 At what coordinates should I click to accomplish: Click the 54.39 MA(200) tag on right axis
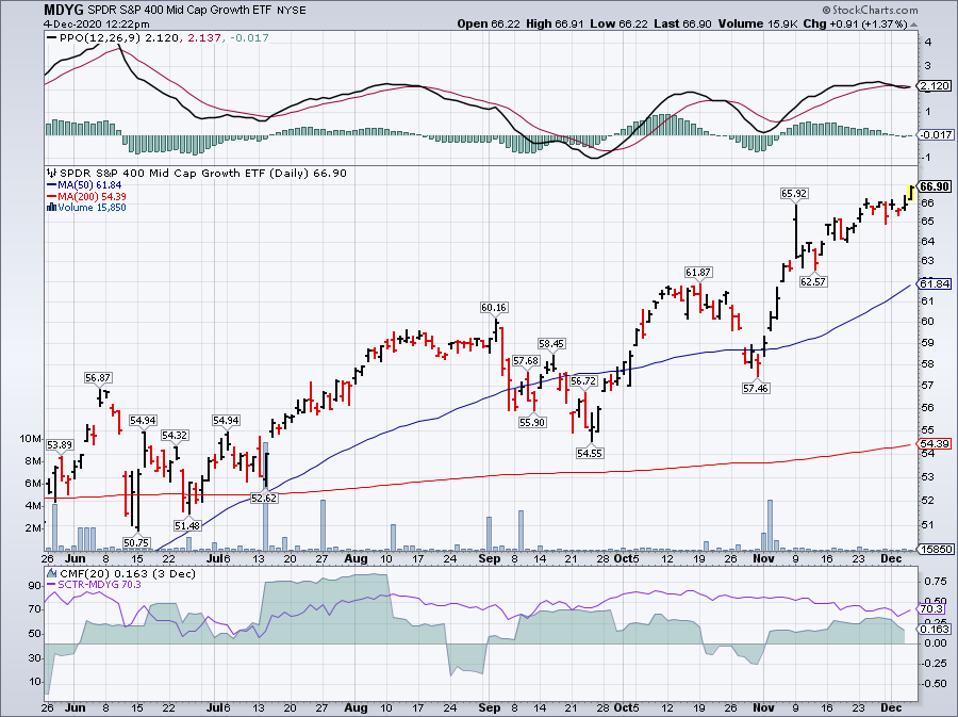pyautogui.click(x=935, y=443)
